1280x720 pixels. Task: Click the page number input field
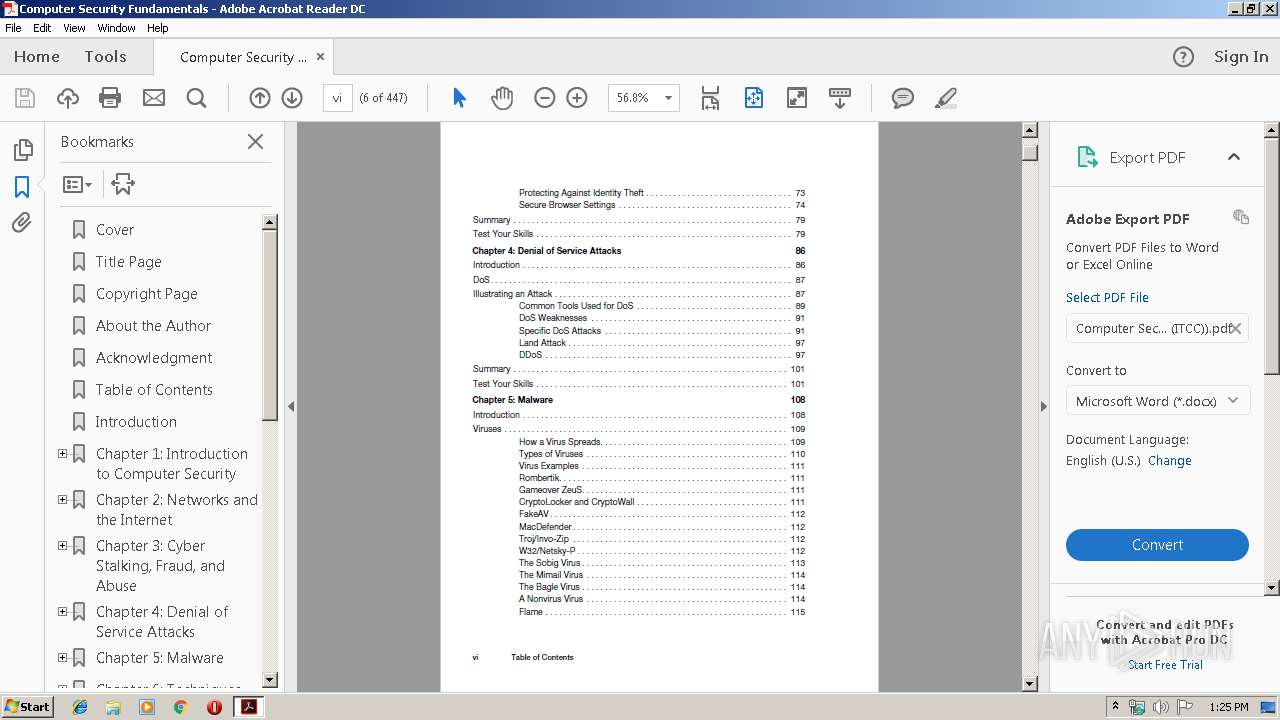coord(337,98)
